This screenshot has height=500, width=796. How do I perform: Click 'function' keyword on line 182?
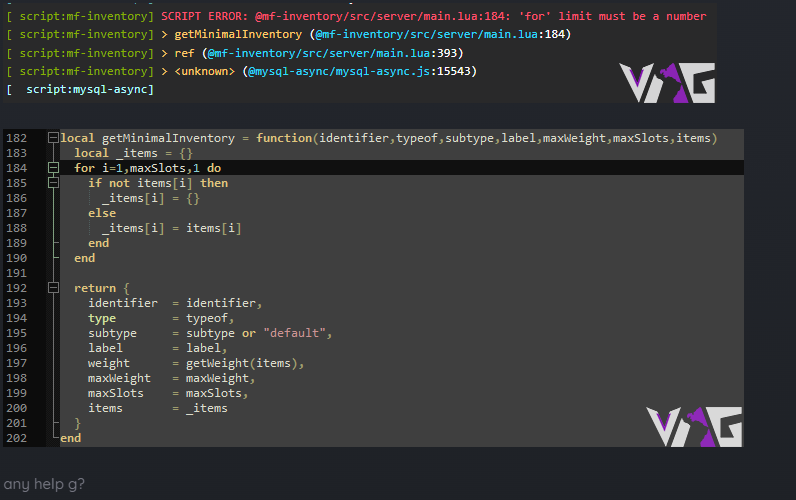tap(284, 138)
